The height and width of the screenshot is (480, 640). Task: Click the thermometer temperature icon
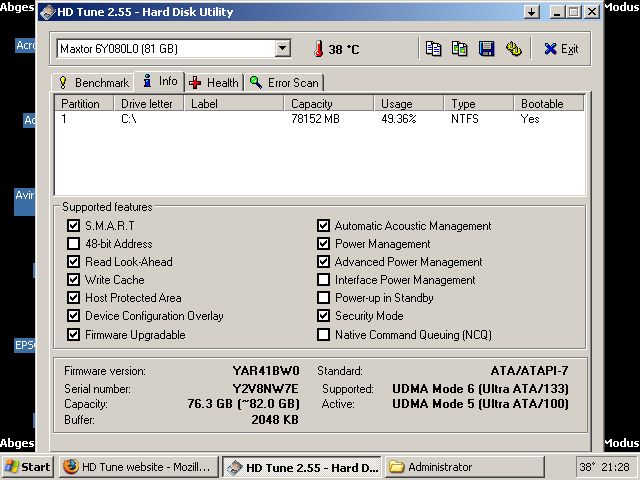click(319, 49)
